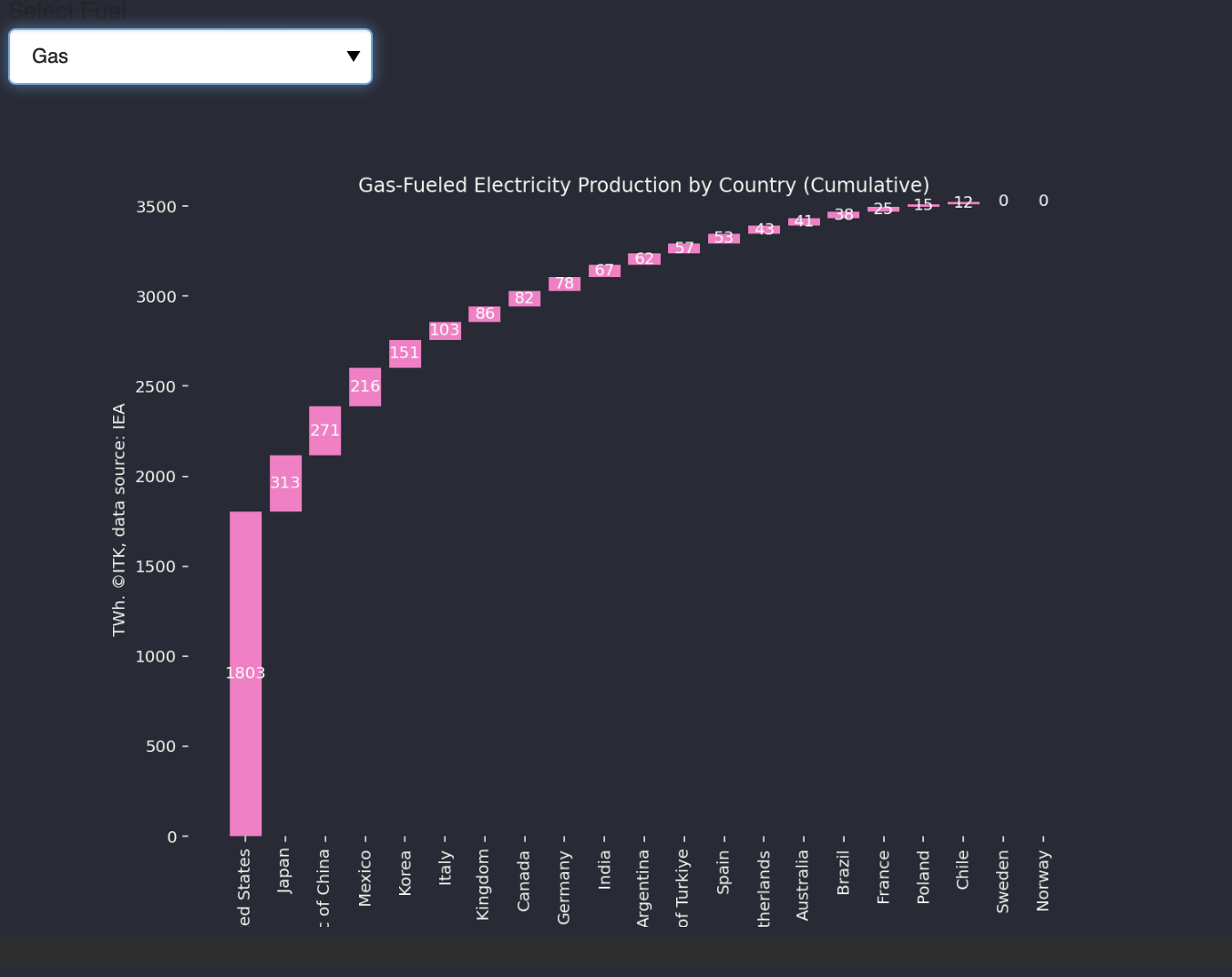
Task: Click the Mexico bar labeled 216
Action: point(364,386)
